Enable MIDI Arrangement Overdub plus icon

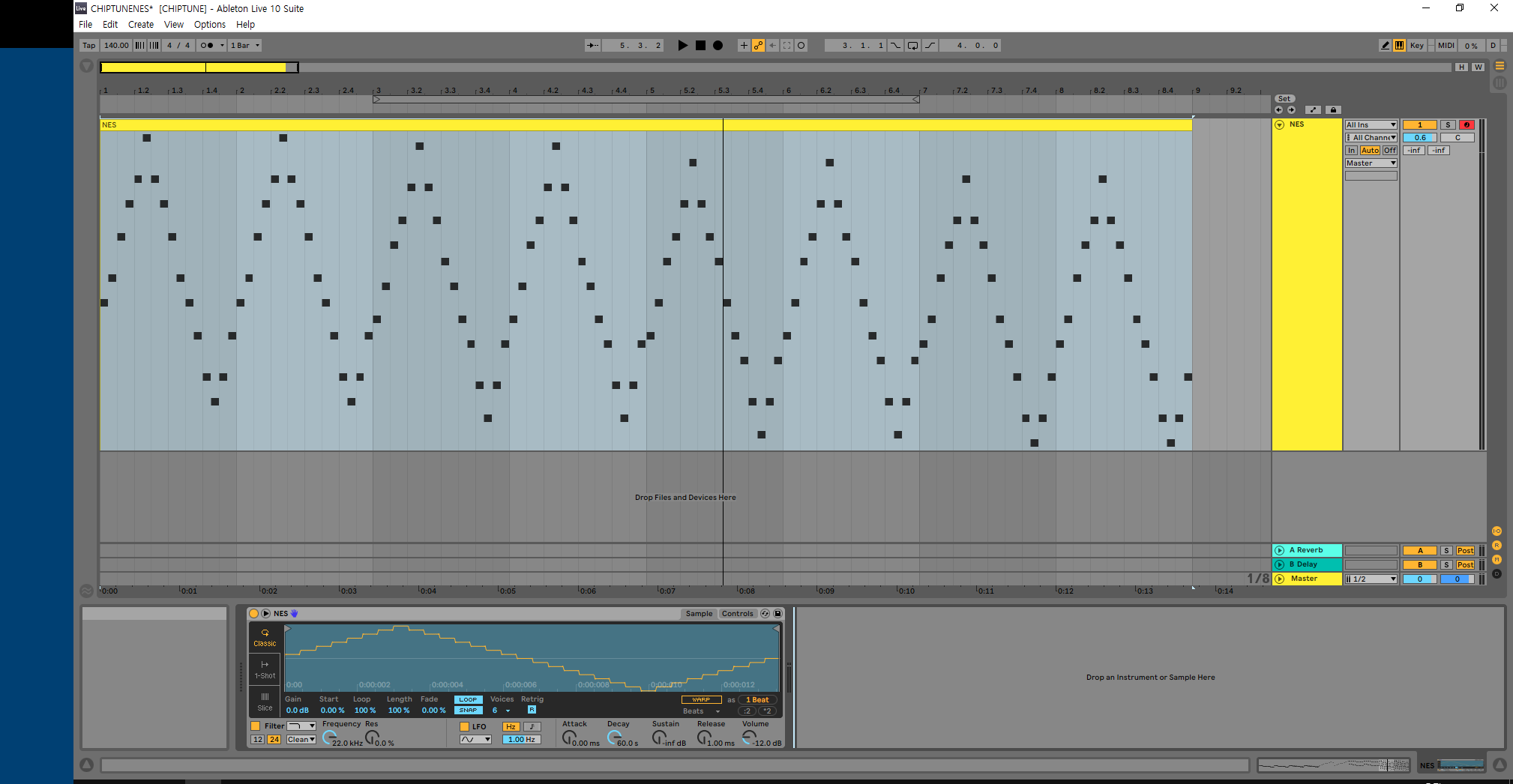(x=744, y=46)
